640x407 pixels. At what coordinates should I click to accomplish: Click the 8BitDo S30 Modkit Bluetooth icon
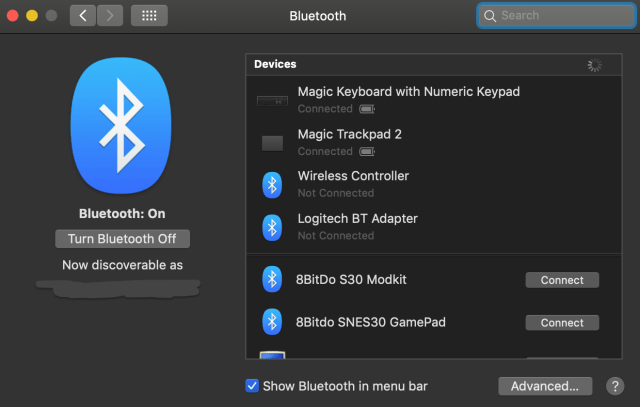point(272,280)
